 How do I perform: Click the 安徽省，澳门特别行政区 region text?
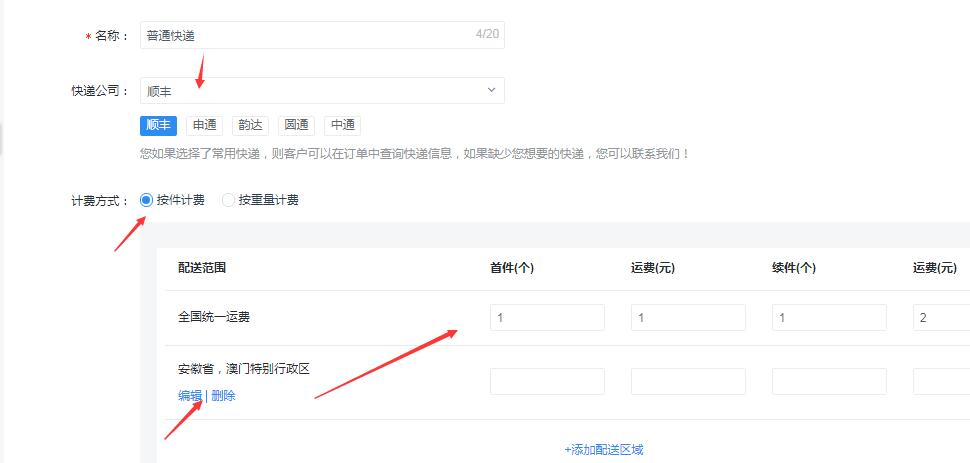244,370
